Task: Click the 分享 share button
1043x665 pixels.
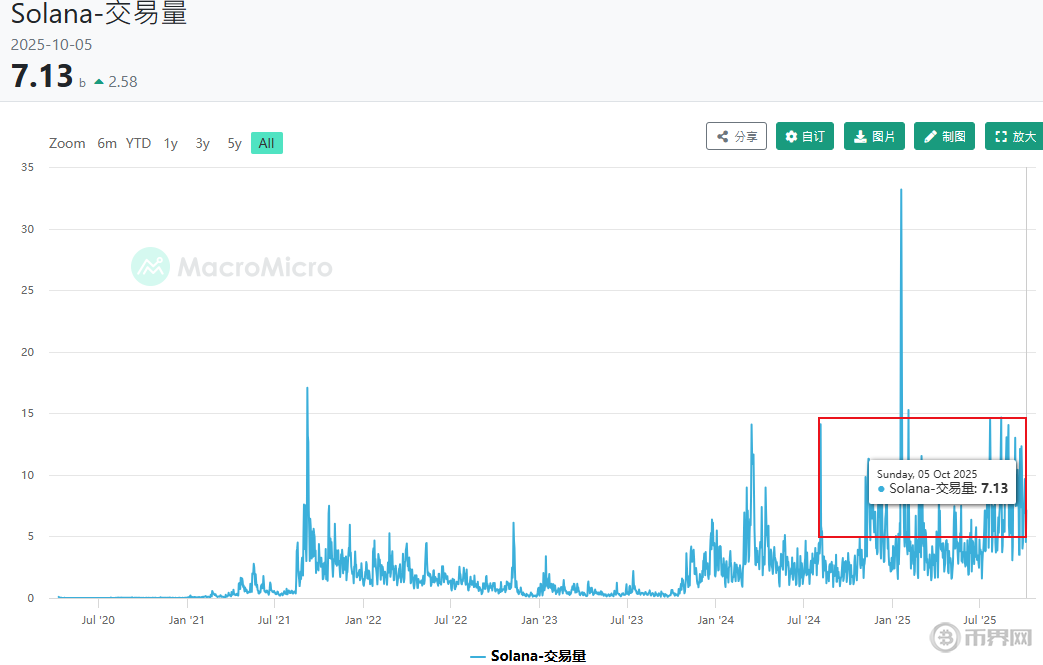Action: tap(736, 136)
